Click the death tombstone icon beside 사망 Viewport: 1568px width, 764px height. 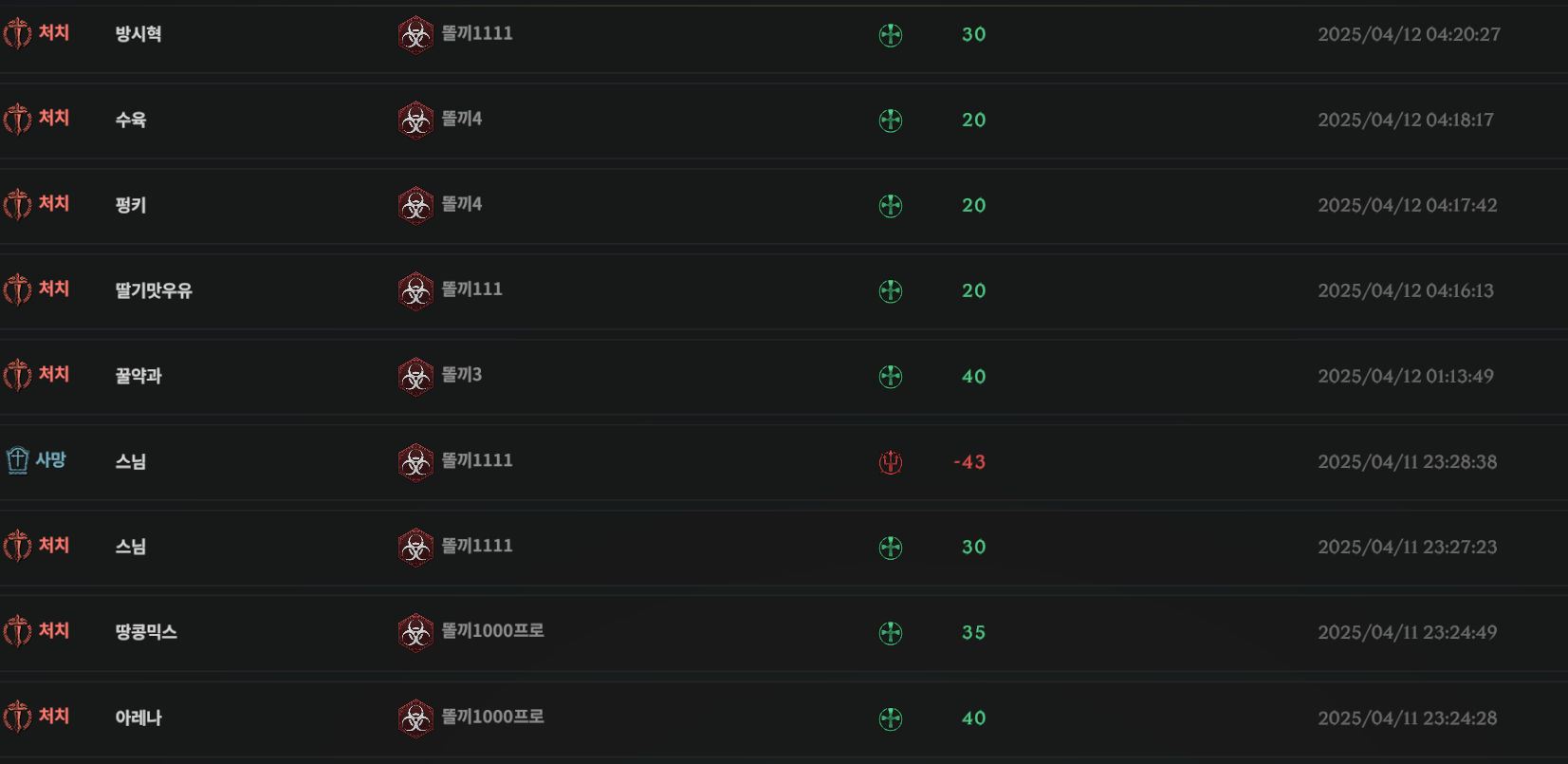17,460
